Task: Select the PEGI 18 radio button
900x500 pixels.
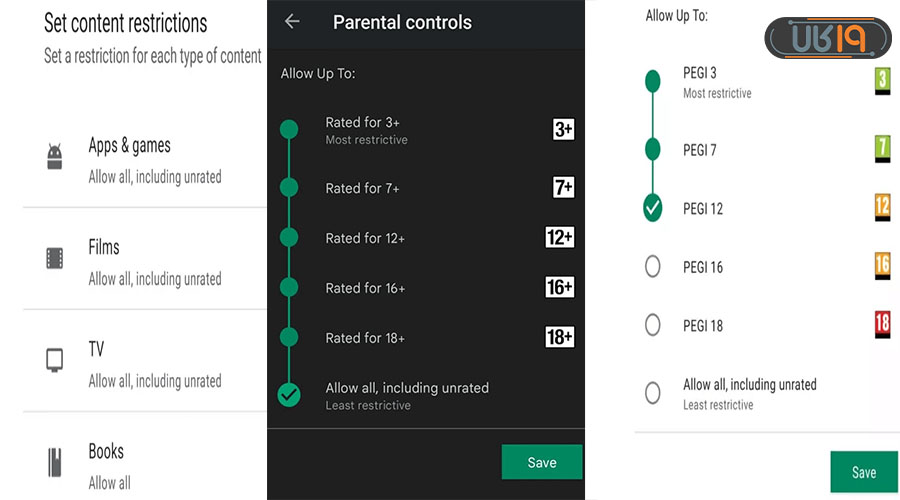Action: [x=653, y=325]
